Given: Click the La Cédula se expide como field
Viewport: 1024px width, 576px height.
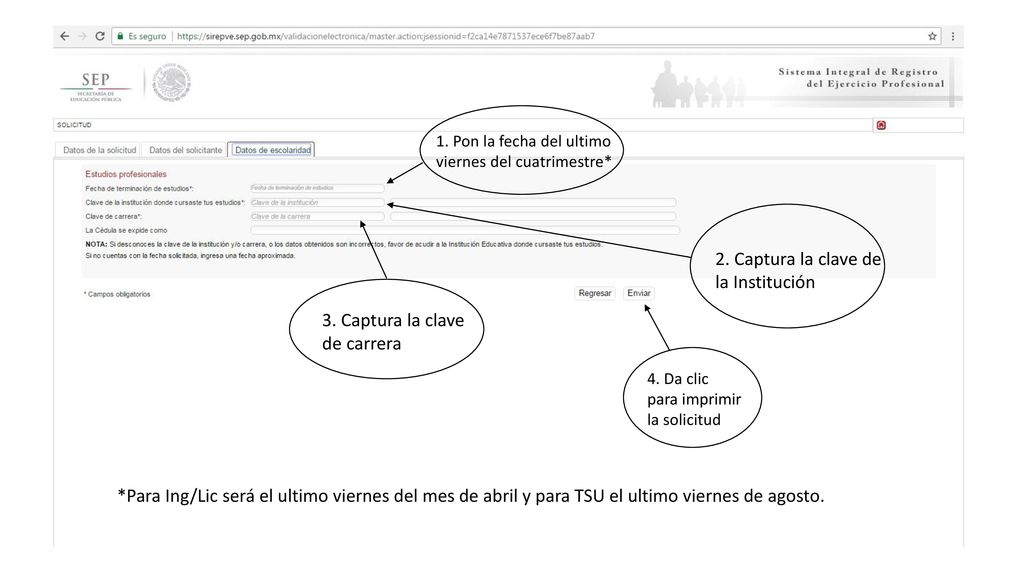Looking at the screenshot, I should [464, 230].
